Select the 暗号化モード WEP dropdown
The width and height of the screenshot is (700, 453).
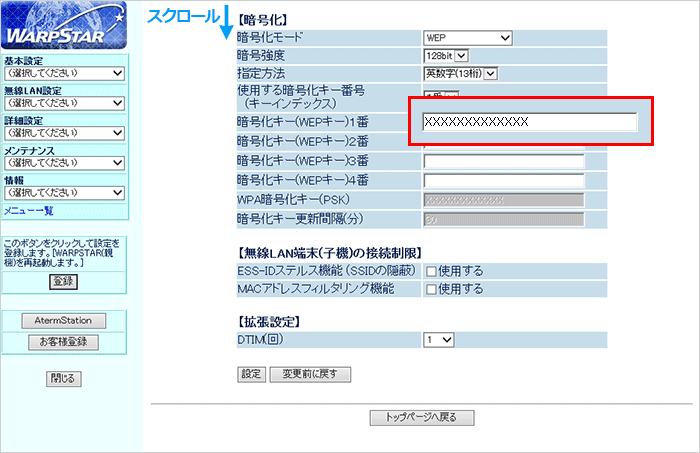pyautogui.click(x=467, y=38)
